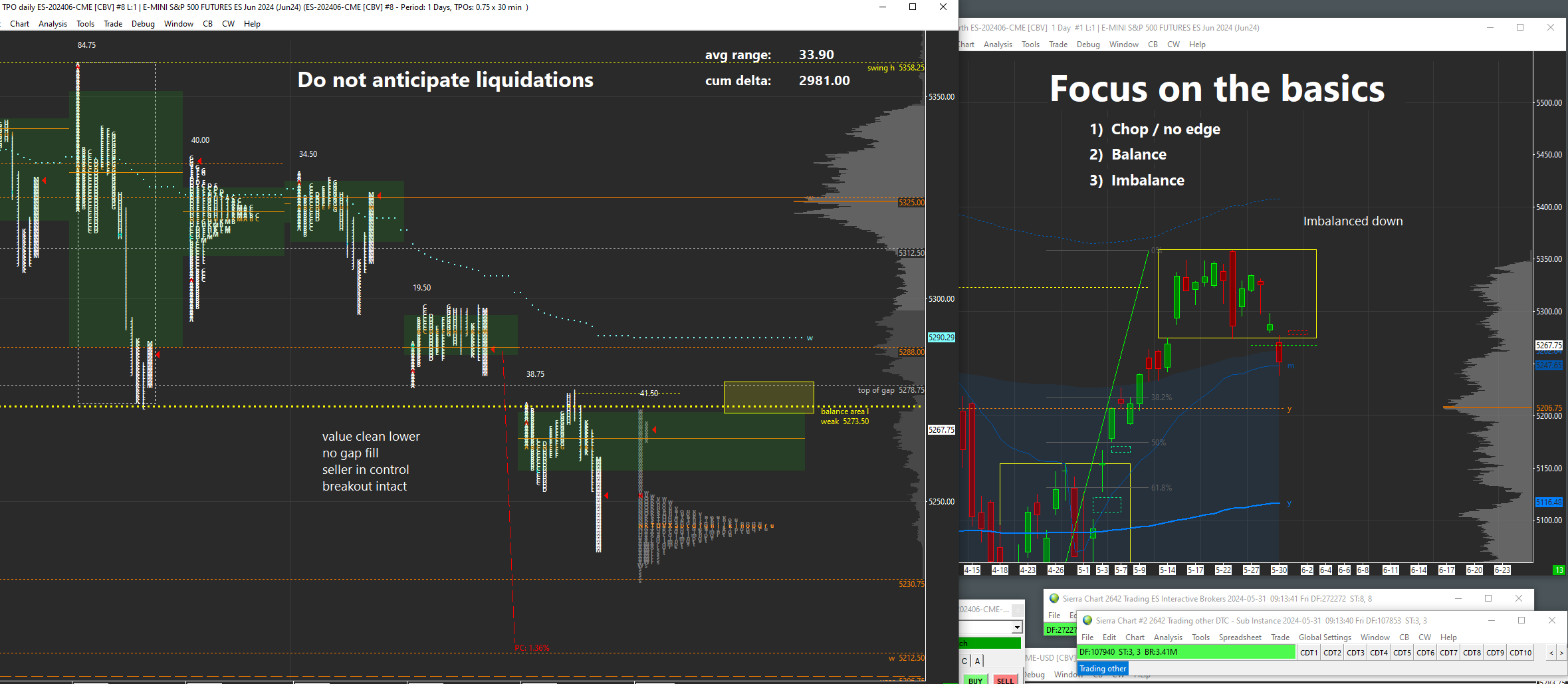Open the Edit menu in the Sub Instance window

[x=1109, y=637]
